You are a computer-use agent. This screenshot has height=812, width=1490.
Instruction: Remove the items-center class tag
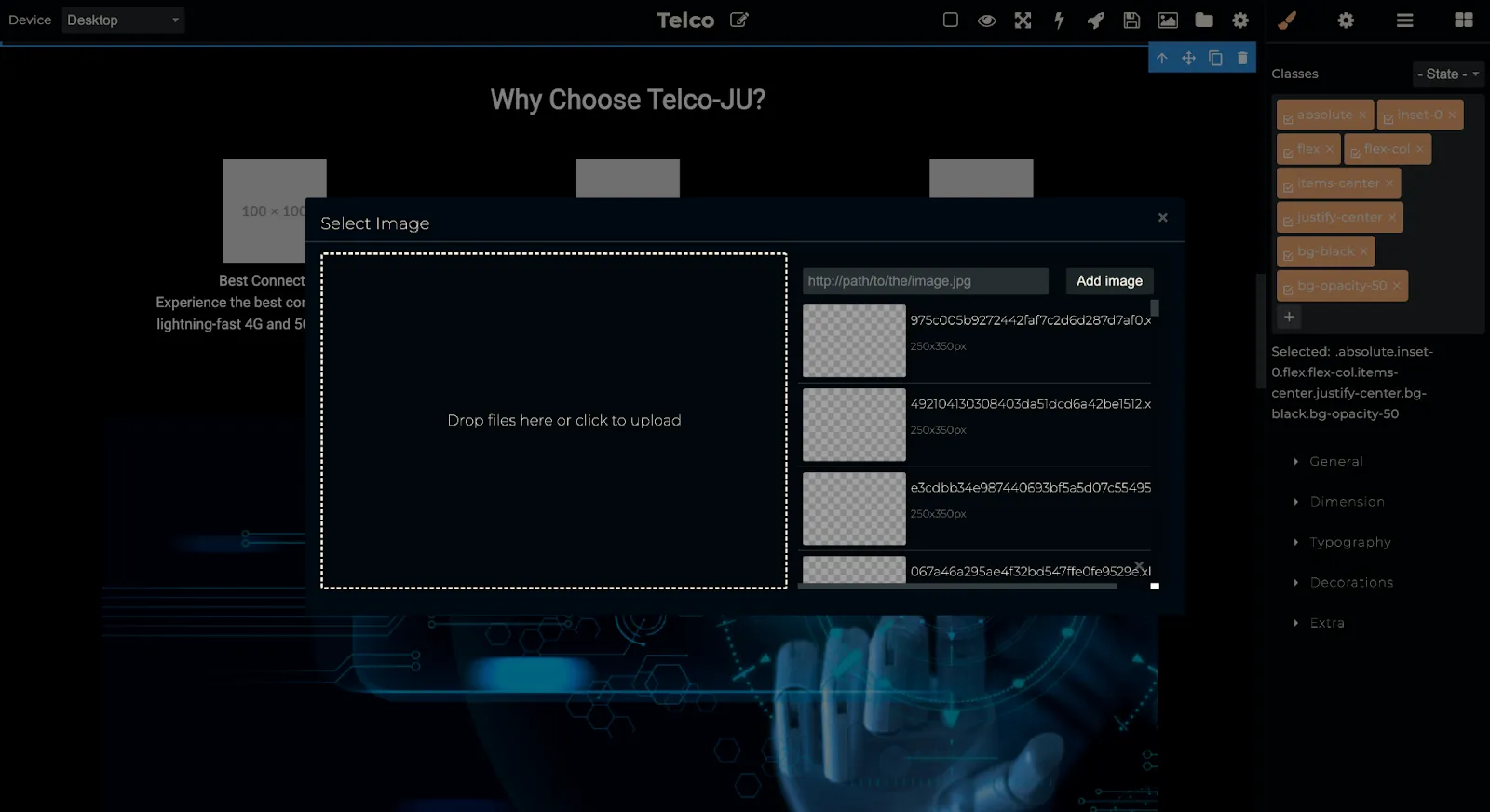1388,183
